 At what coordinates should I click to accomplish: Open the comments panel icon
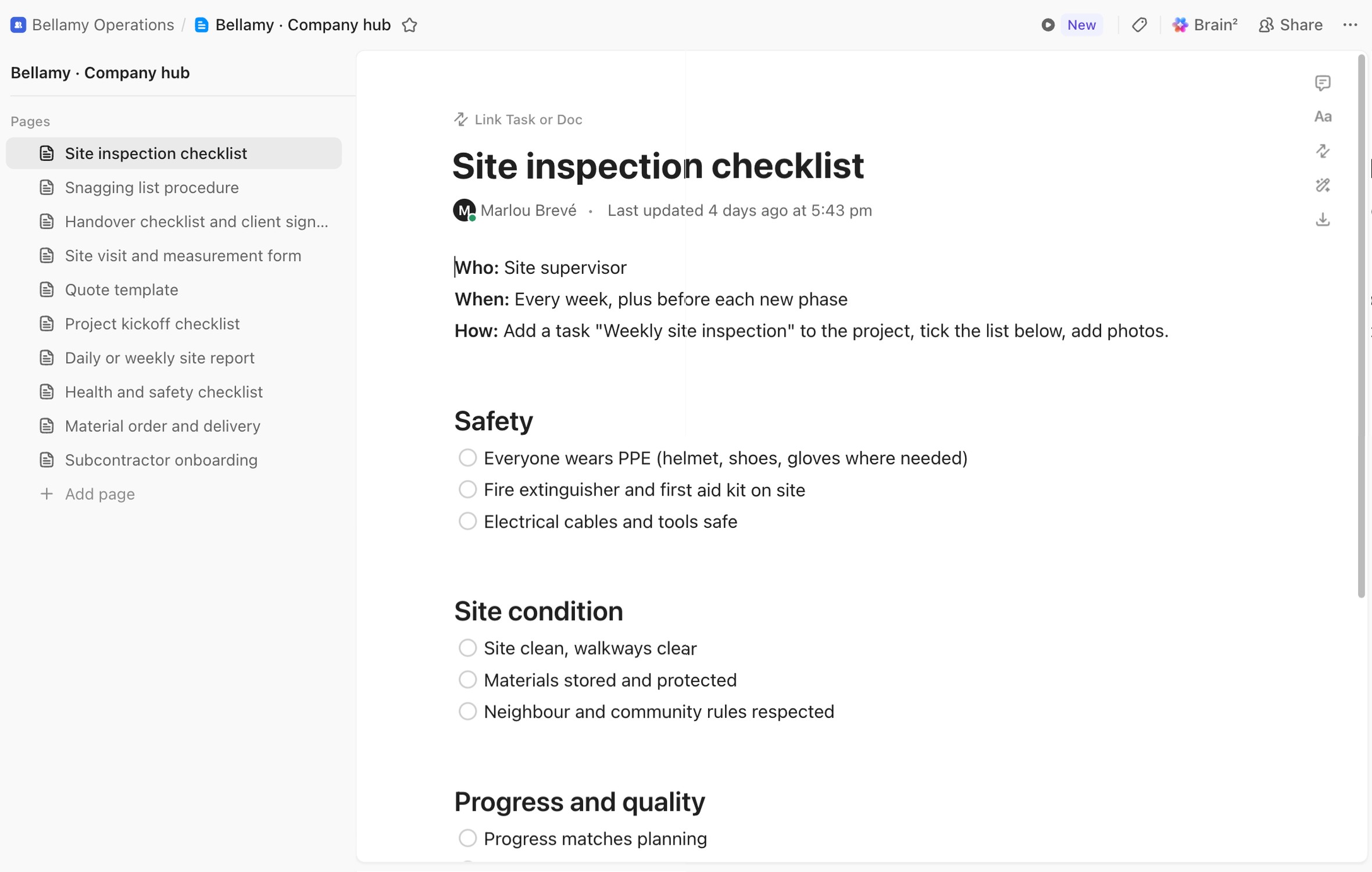(1323, 83)
